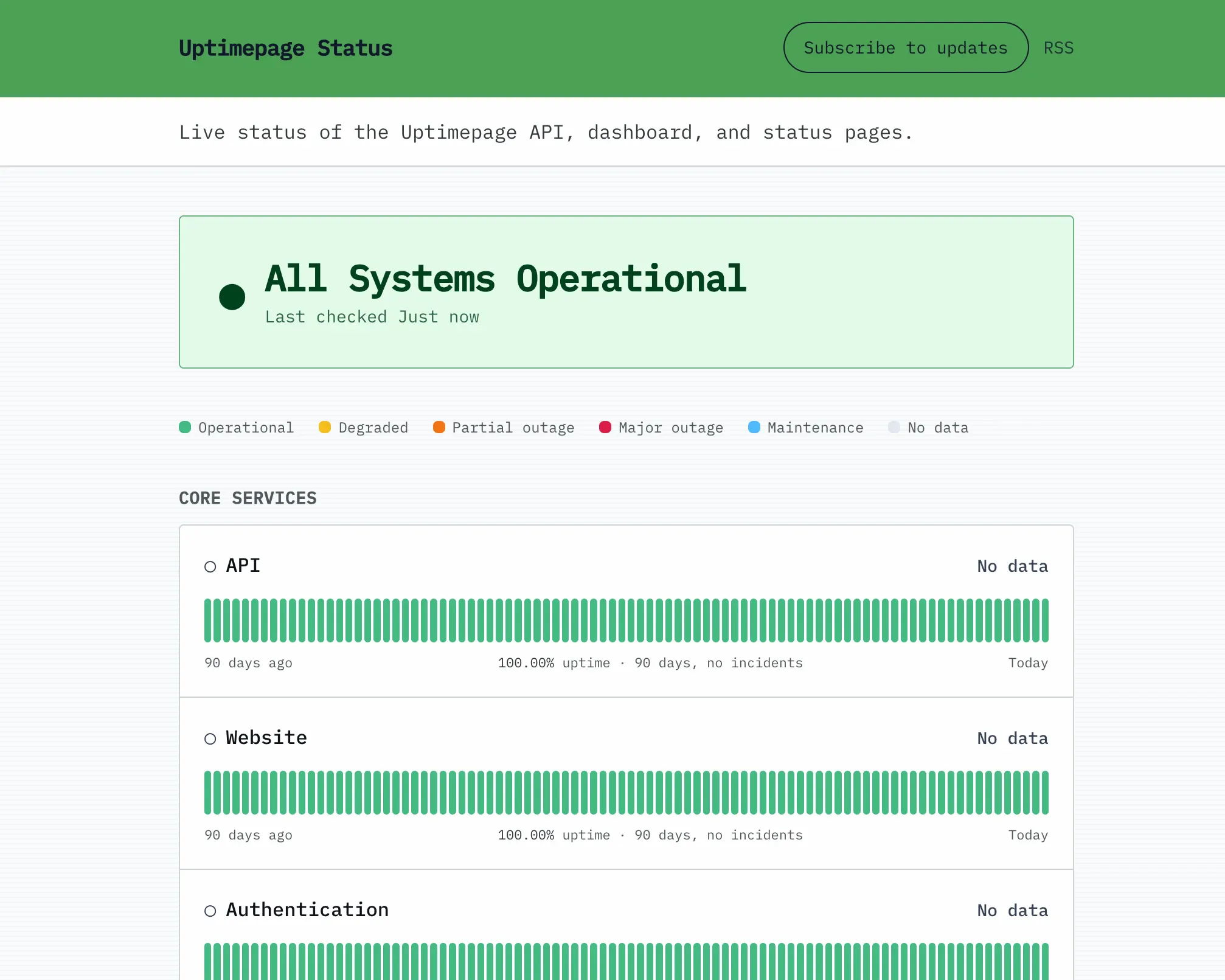Click the Today label under Website chart
The height and width of the screenshot is (980, 1225).
[x=1028, y=835]
